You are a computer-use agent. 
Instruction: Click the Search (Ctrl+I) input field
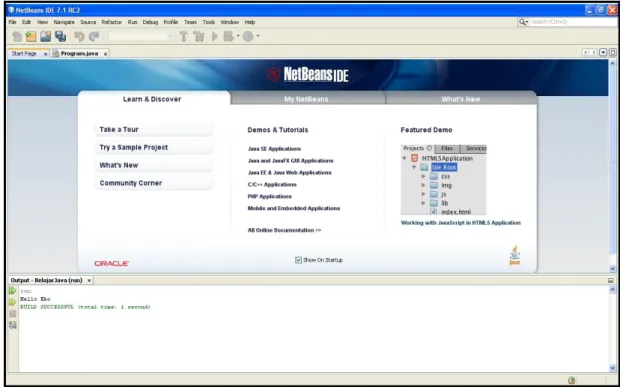coord(573,22)
